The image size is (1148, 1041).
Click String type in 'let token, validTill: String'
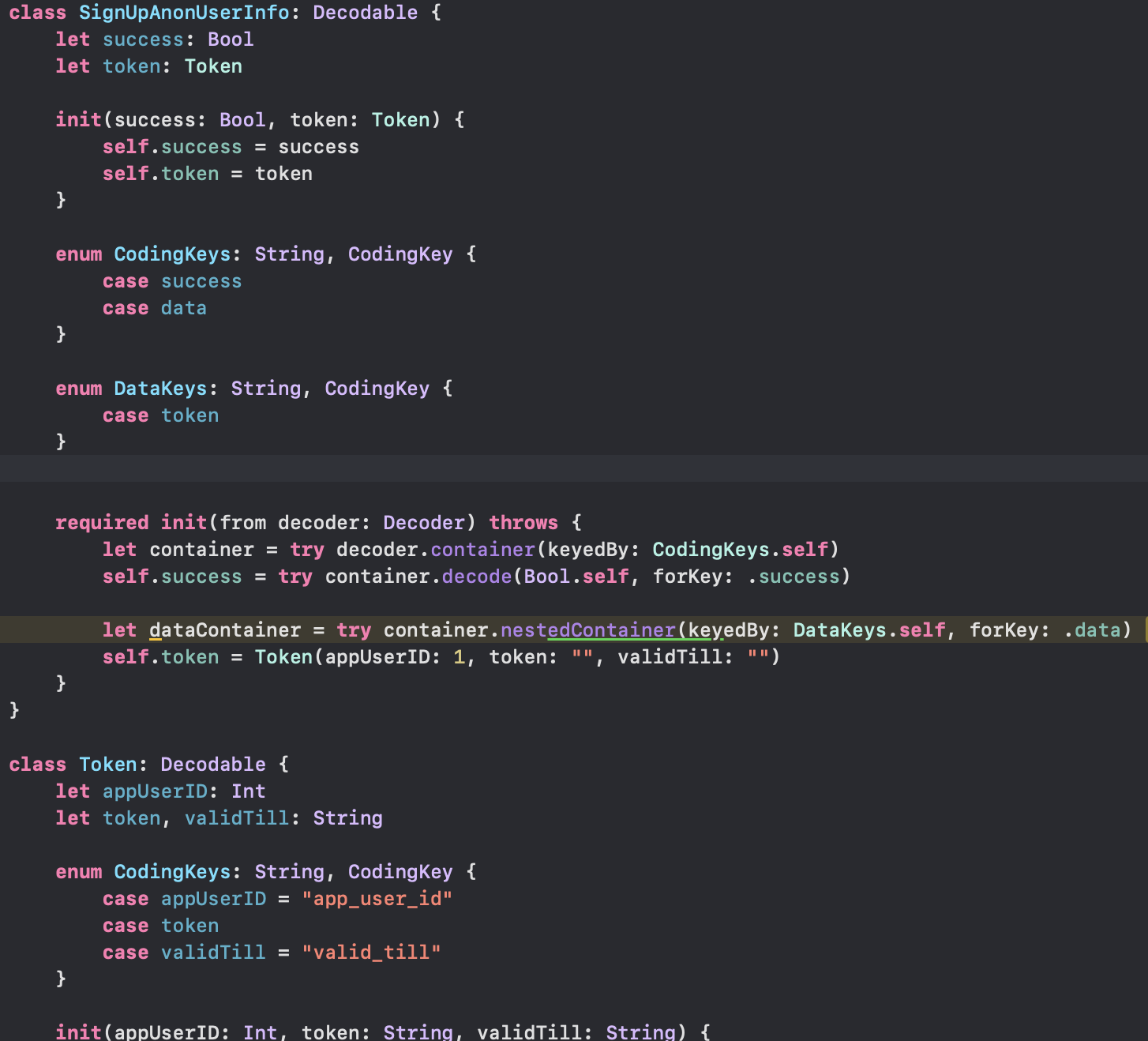pos(348,818)
